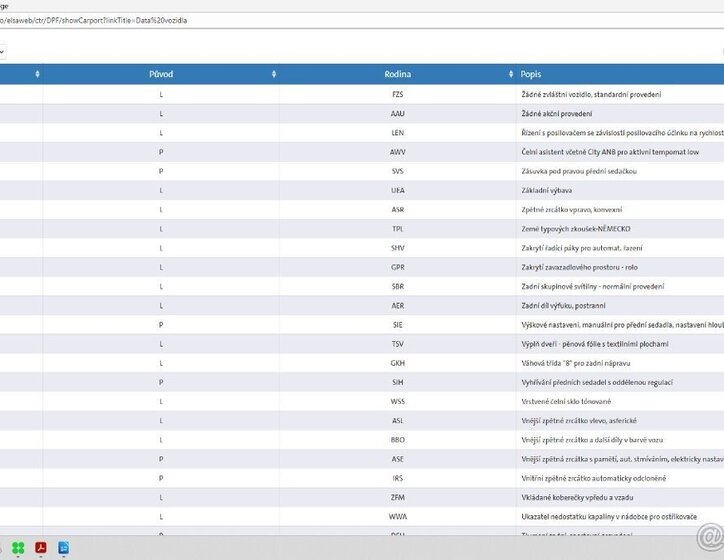Select the TPL family row

tap(398, 229)
